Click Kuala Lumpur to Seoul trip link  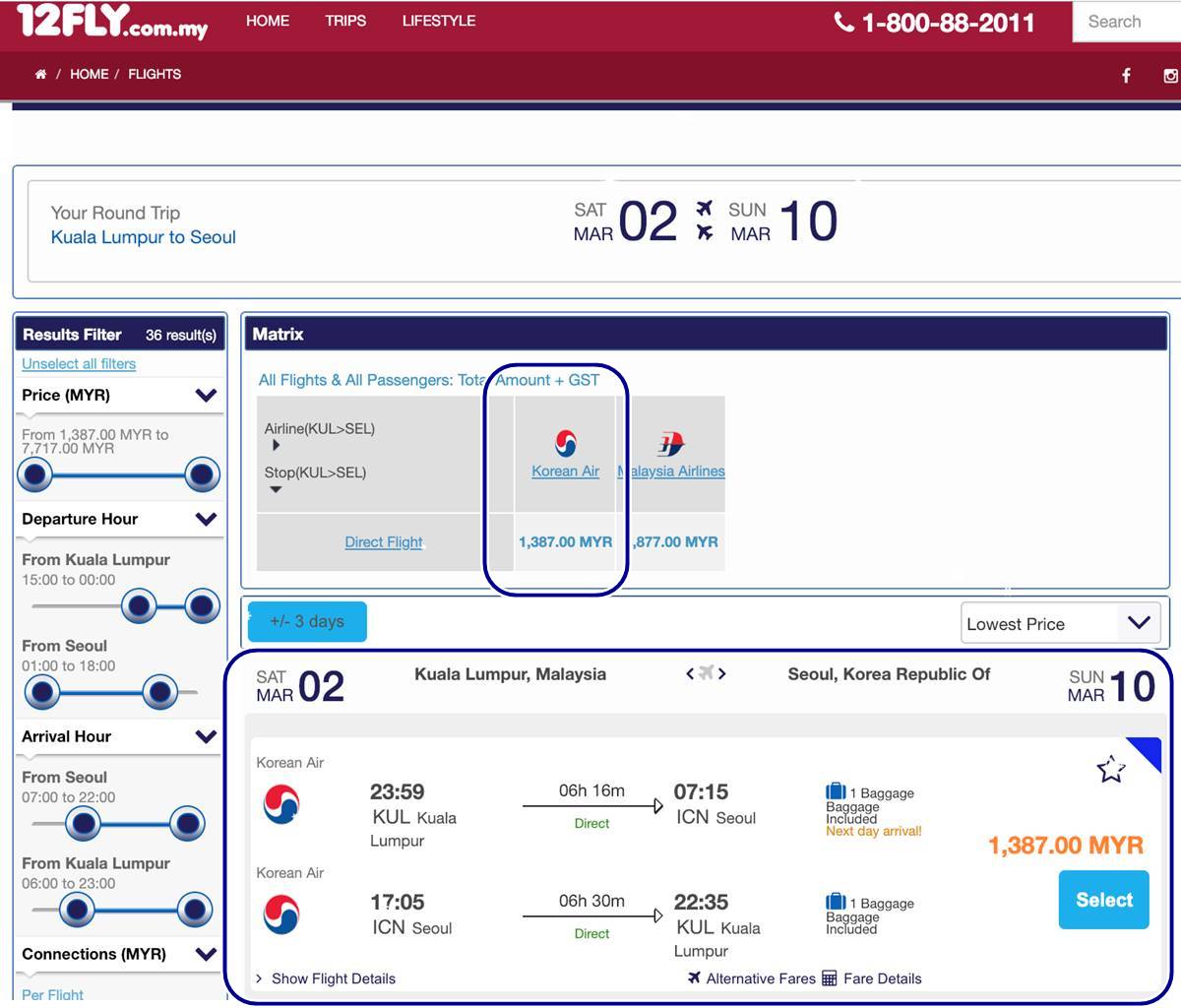click(x=144, y=237)
